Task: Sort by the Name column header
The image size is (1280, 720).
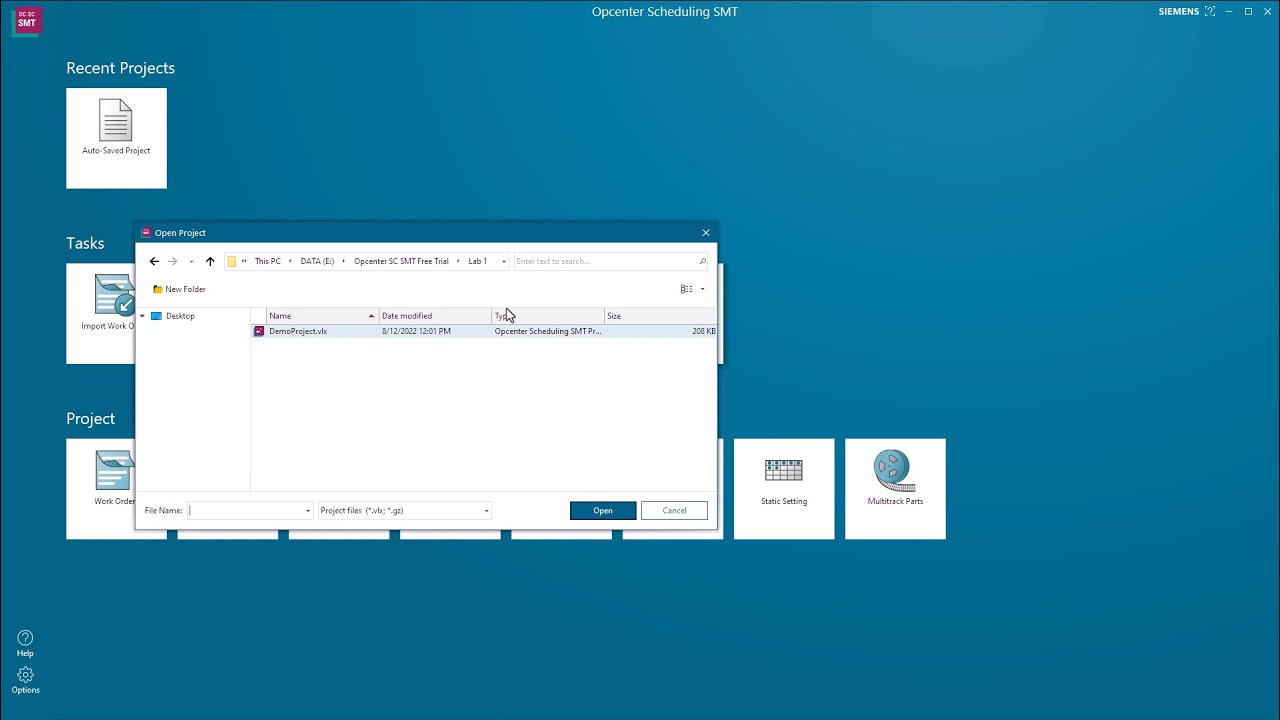Action: pos(323,316)
